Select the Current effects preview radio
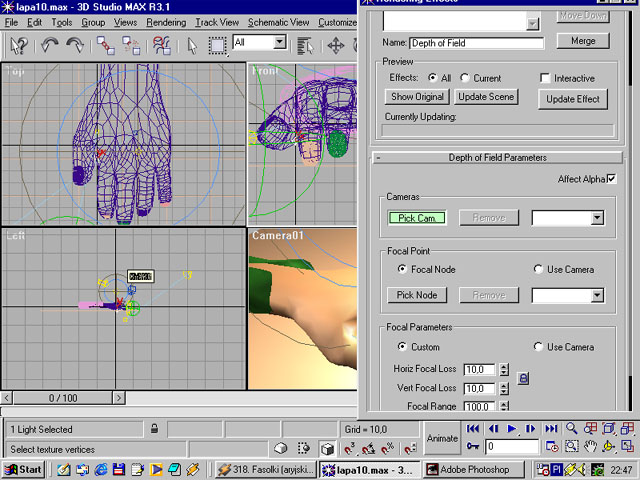Image resolution: width=640 pixels, height=480 pixels. pos(464,78)
